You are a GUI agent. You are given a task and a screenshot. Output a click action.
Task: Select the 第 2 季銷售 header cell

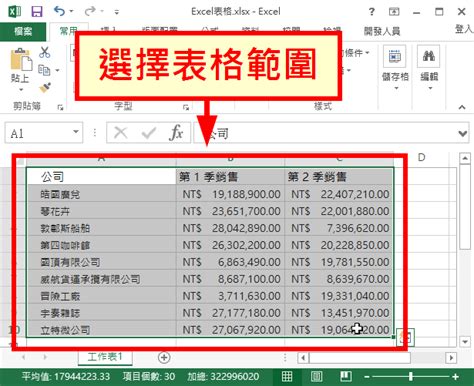(x=339, y=176)
